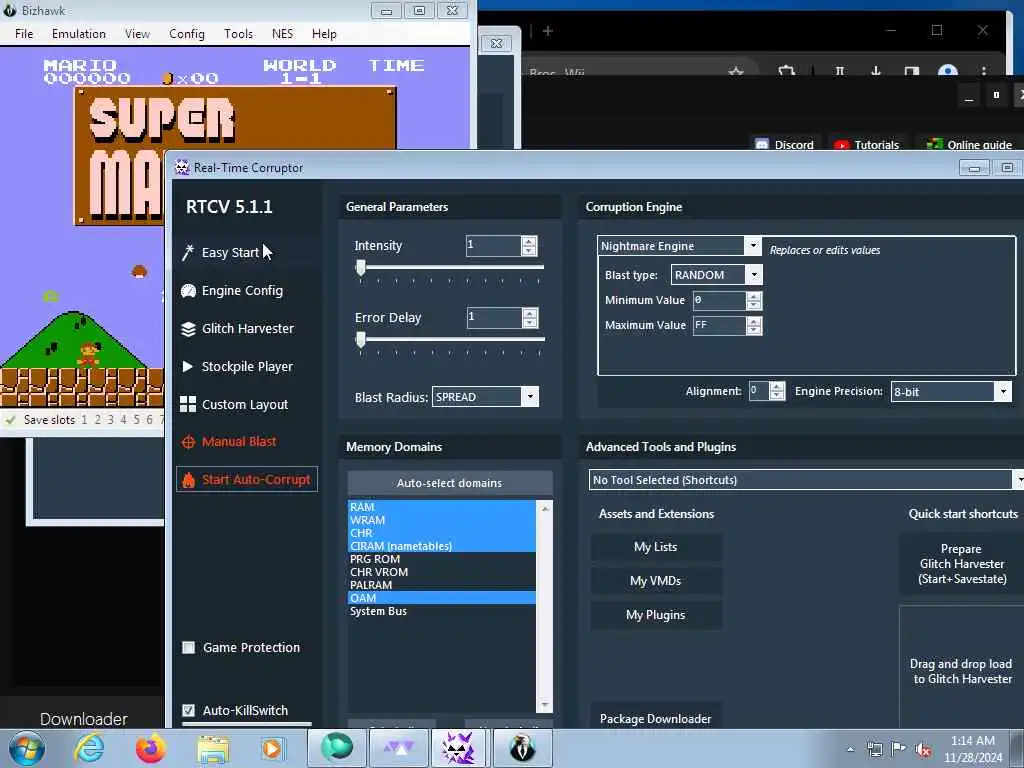Switch to RTCV purple monster taskbar icon
1024x768 pixels.
458,748
